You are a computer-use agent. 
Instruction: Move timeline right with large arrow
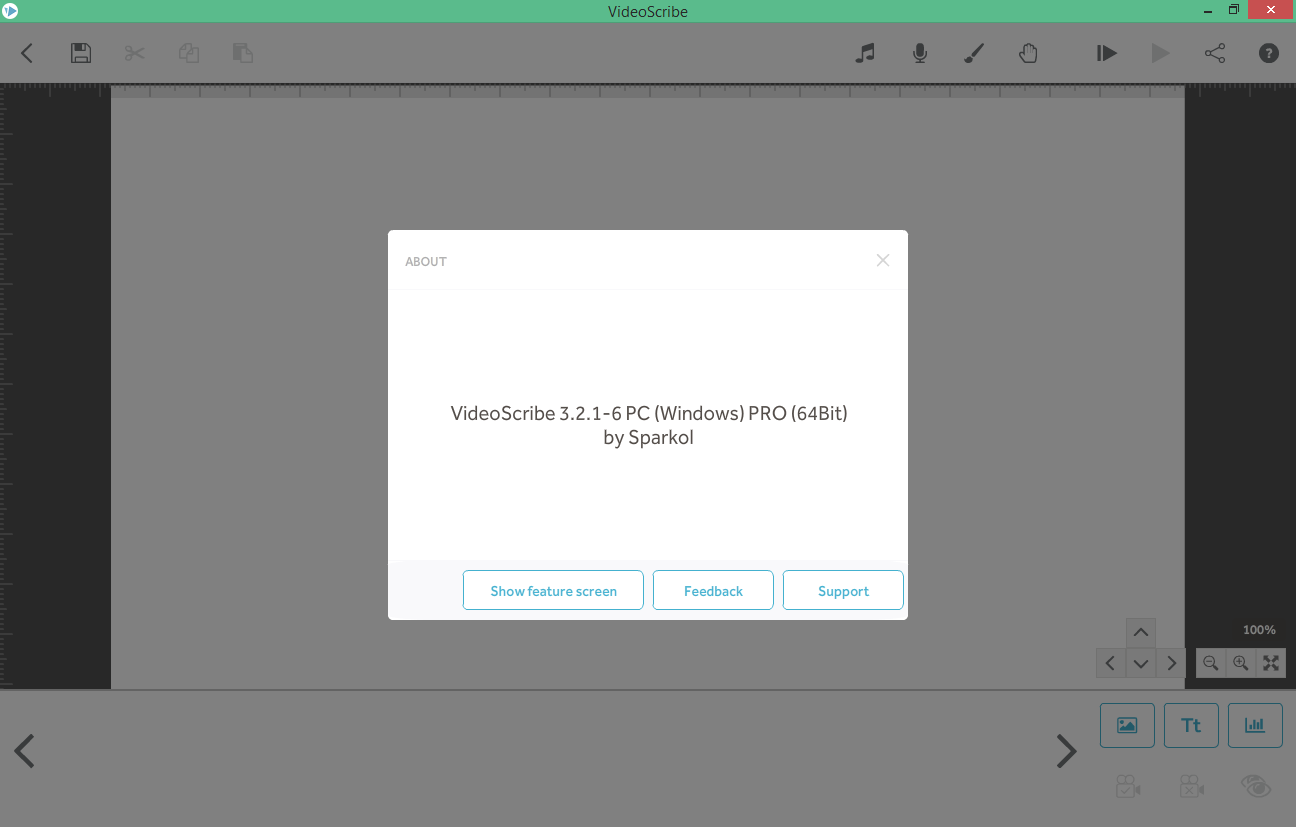(1067, 751)
